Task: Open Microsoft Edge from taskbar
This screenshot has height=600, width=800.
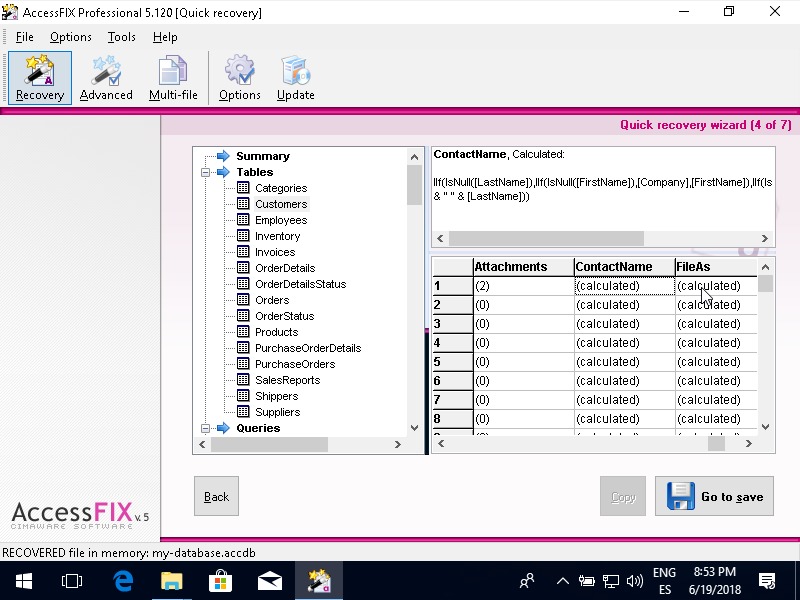Action: (123, 580)
